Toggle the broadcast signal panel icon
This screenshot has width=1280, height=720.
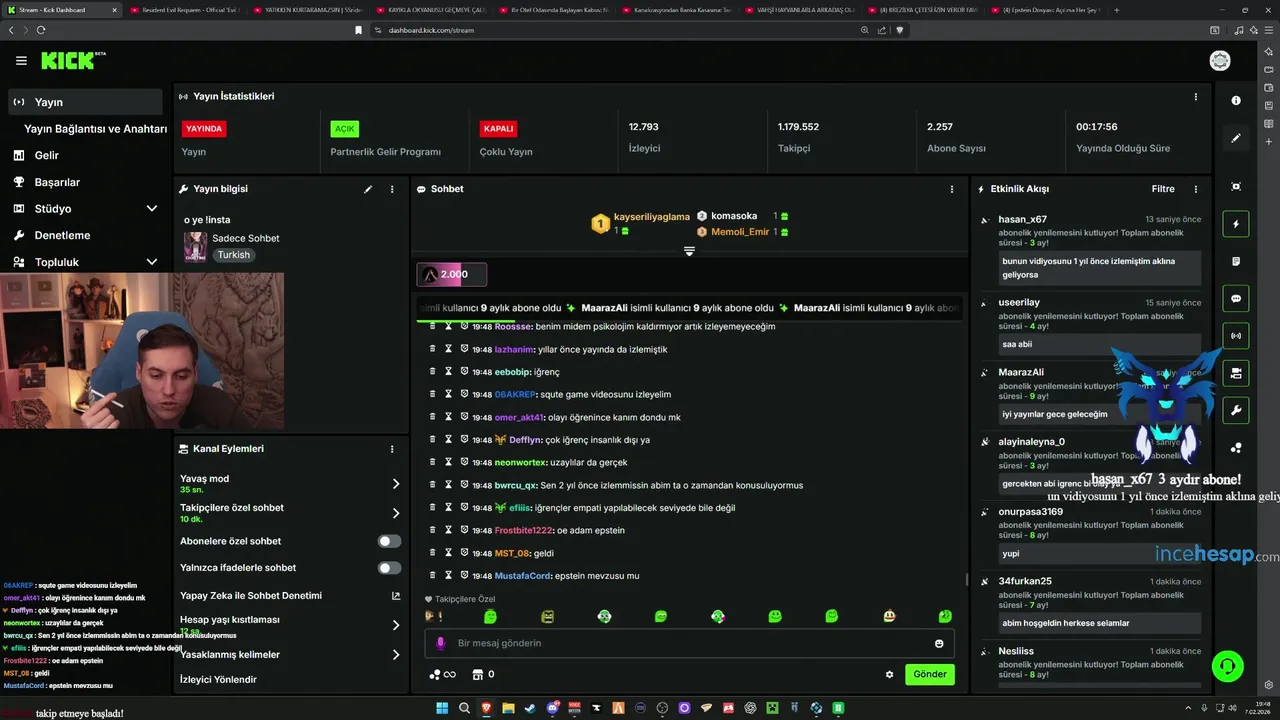point(1236,335)
